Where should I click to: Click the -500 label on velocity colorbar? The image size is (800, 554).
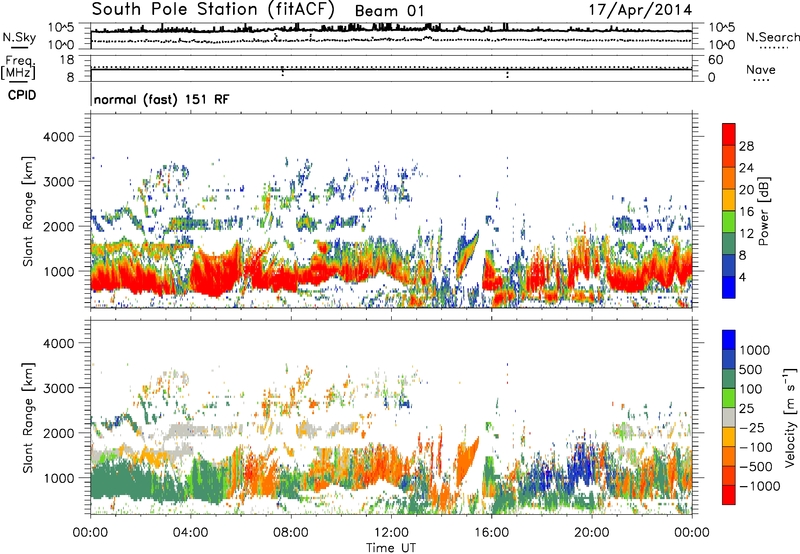click(756, 467)
